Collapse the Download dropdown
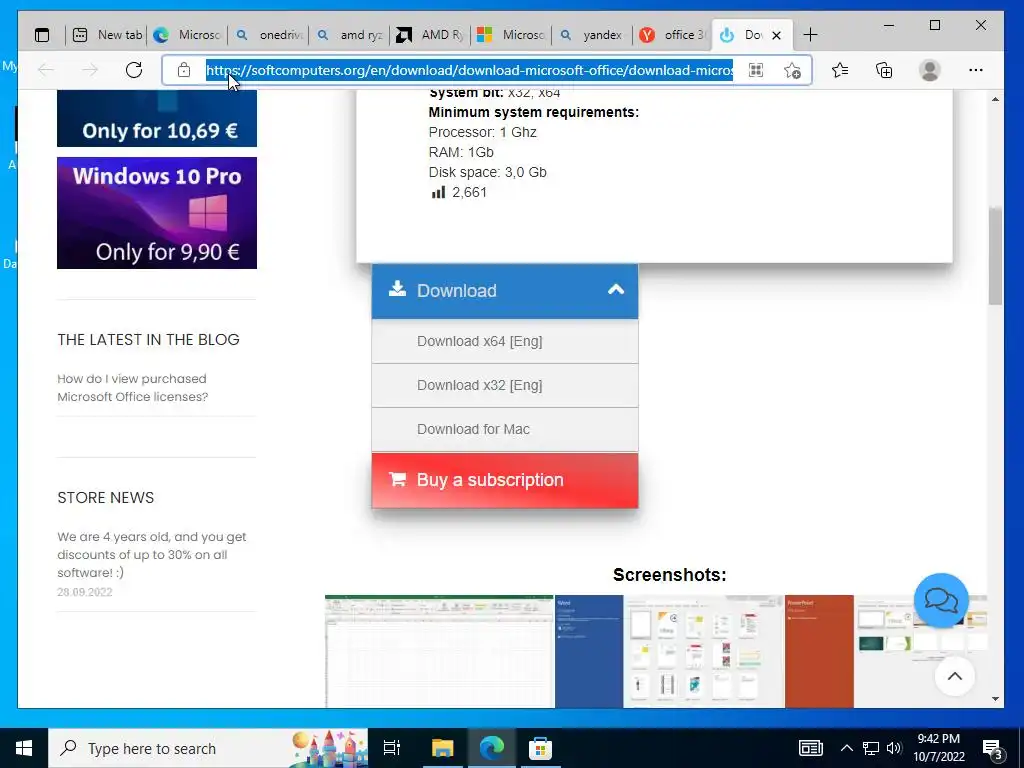 point(505,291)
